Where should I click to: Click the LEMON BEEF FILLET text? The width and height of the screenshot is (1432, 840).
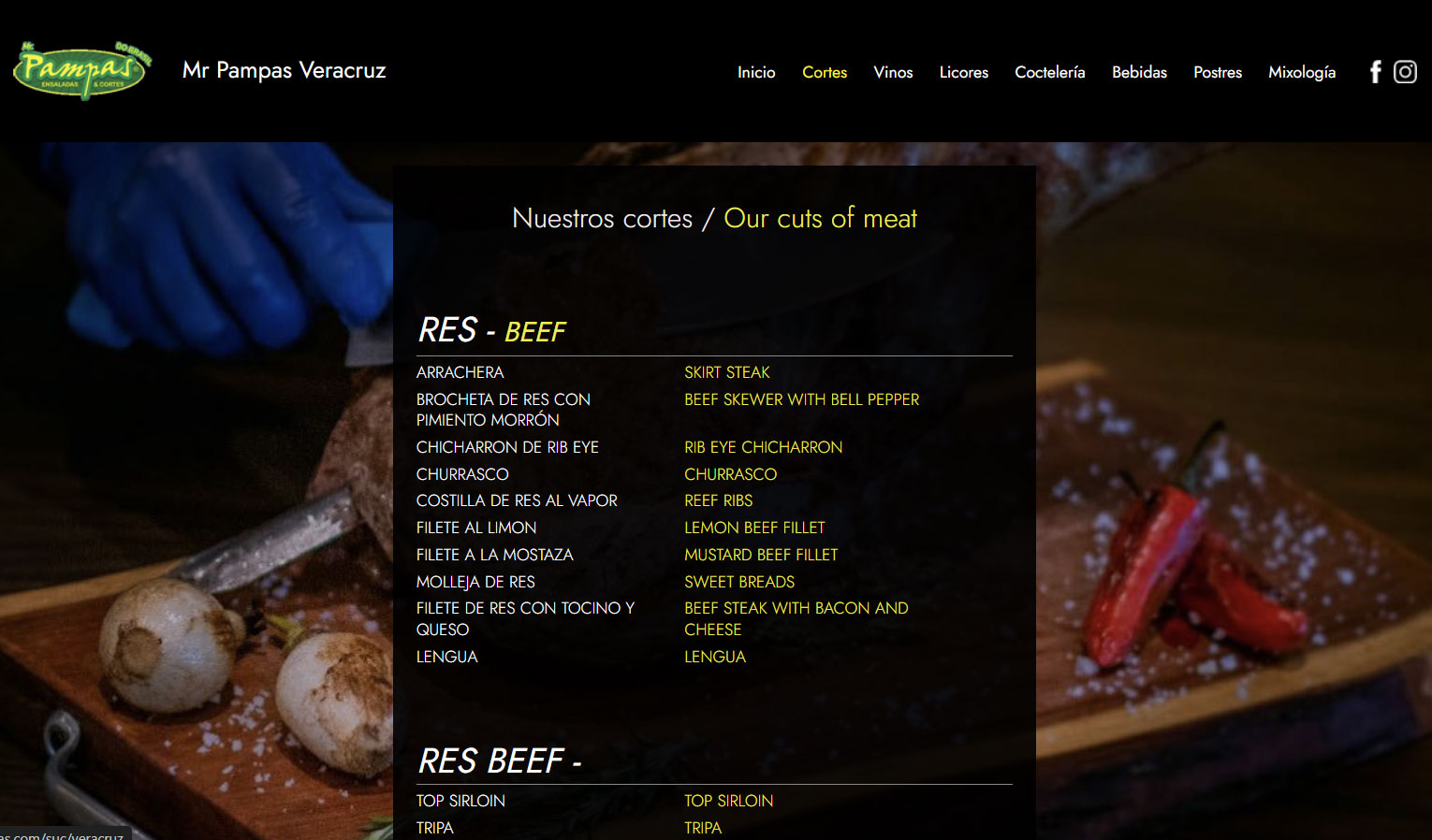(754, 528)
